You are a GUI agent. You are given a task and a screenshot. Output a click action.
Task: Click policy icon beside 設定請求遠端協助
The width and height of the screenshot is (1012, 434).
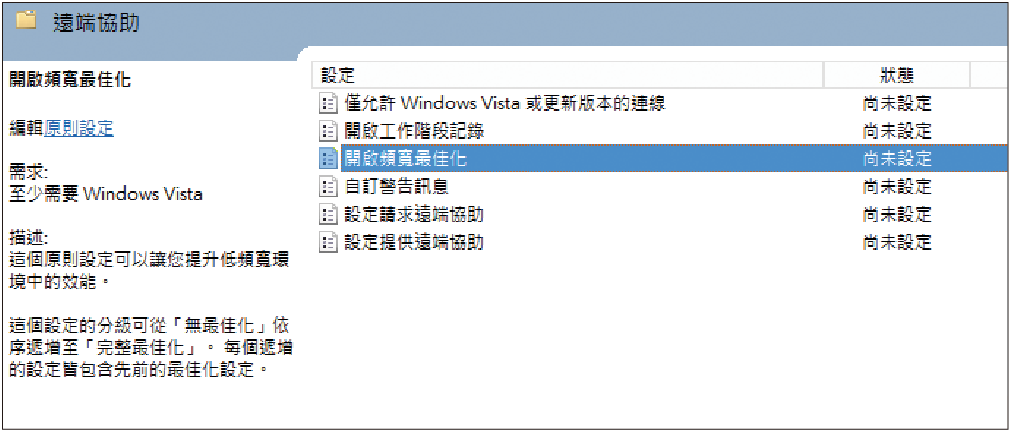pos(329,215)
